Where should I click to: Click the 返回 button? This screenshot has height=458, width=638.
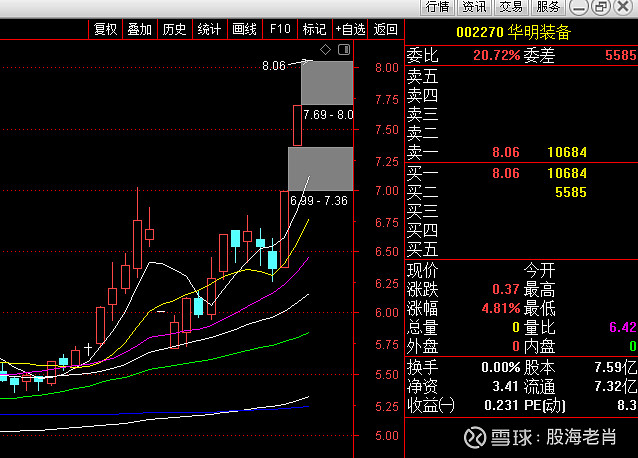pos(385,29)
